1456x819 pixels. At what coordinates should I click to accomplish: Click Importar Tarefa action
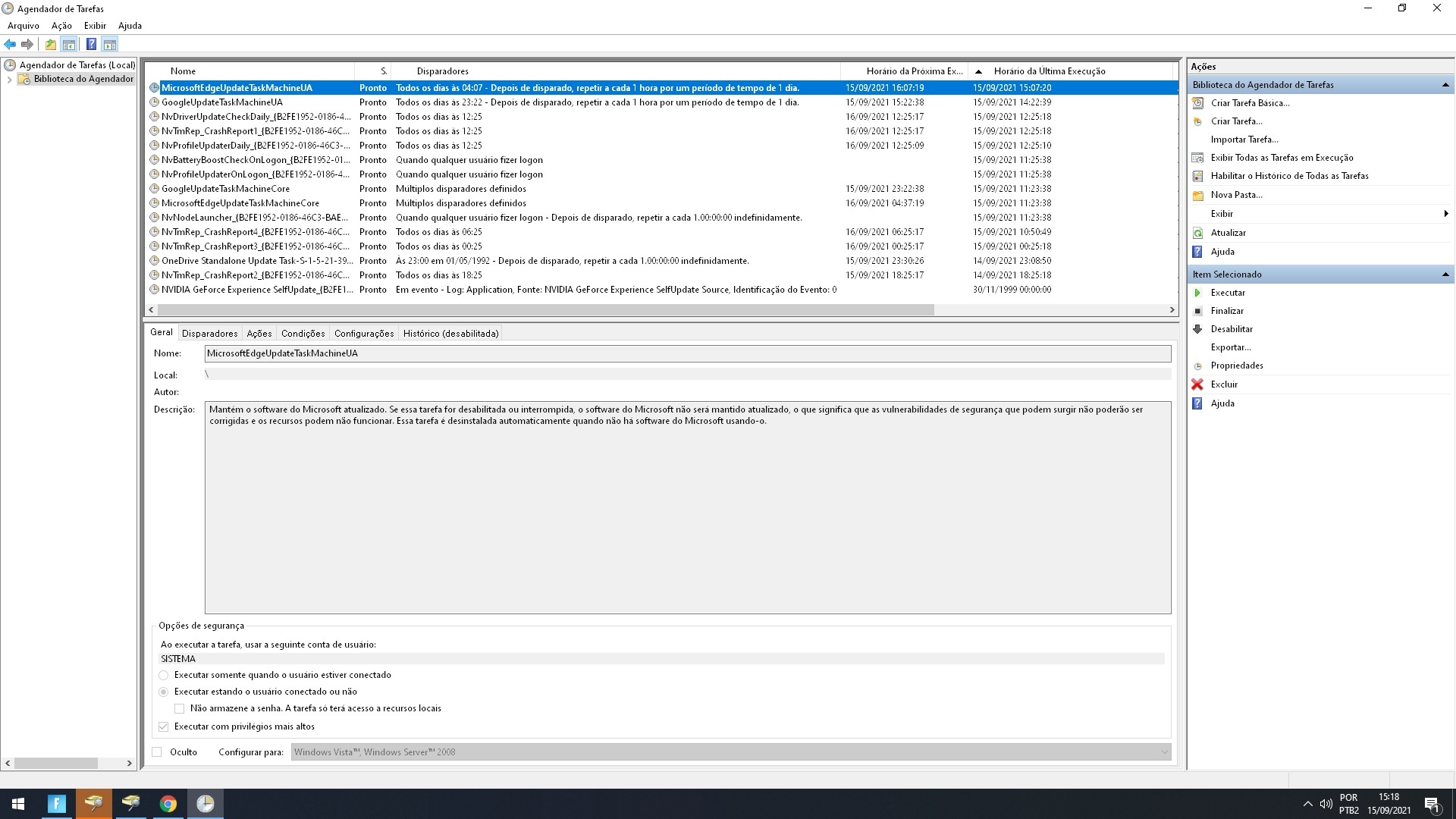point(1244,140)
